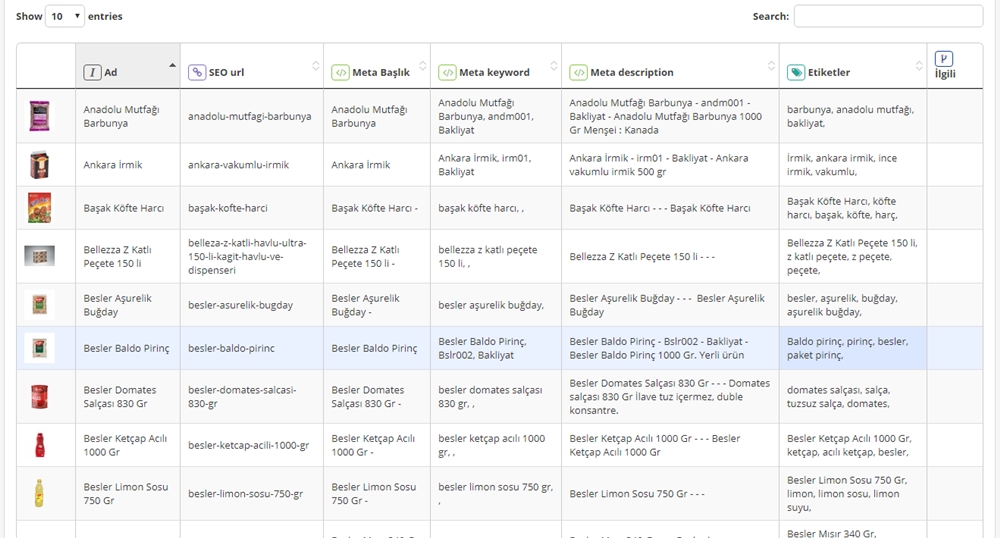Click the Etiketler tag icon
This screenshot has height=538, width=1000.
(x=796, y=72)
